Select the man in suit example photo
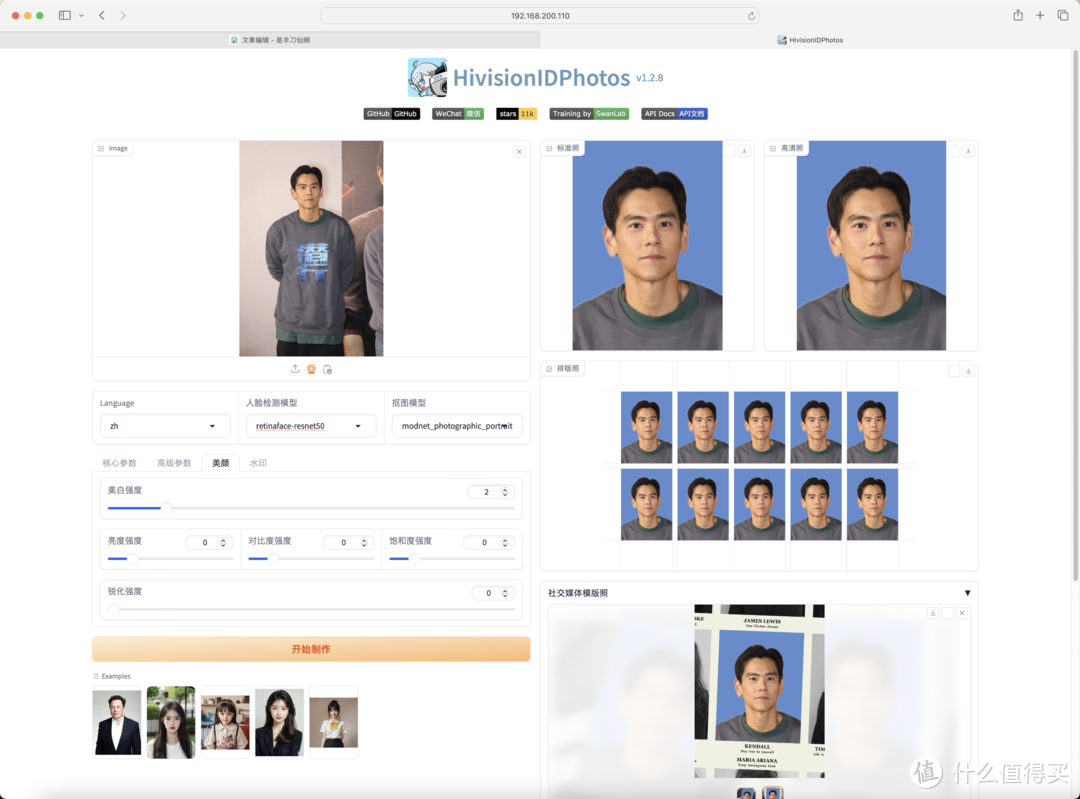The image size is (1080, 799). click(x=117, y=722)
